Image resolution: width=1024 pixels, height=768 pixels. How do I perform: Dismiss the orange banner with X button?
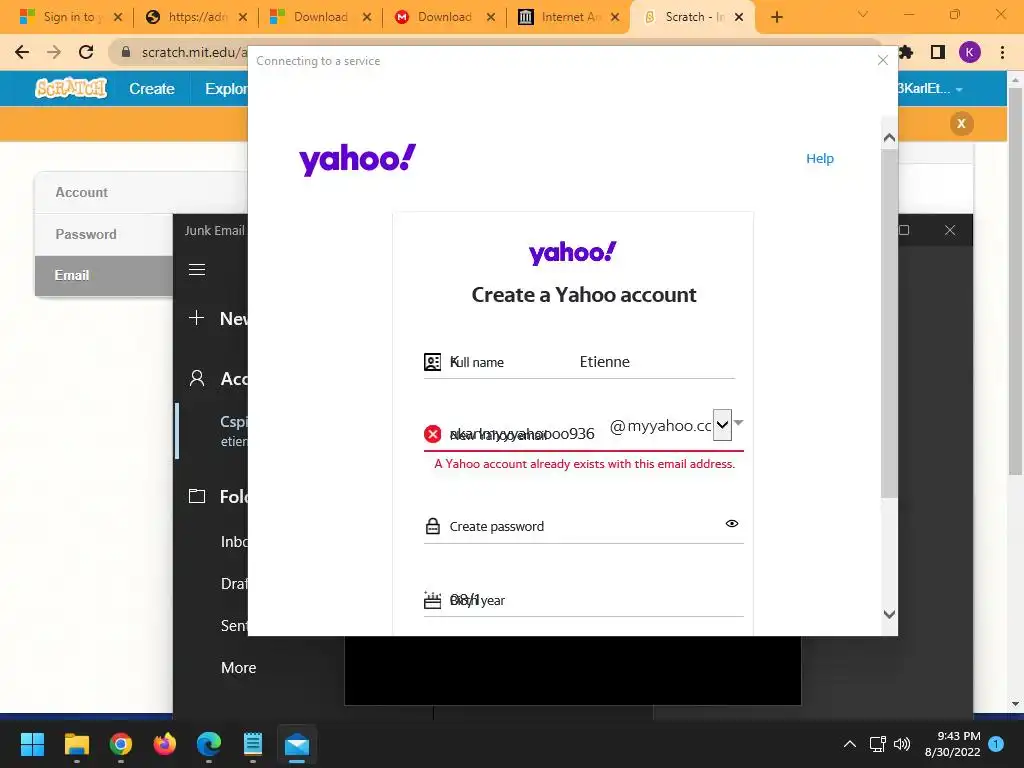click(961, 123)
